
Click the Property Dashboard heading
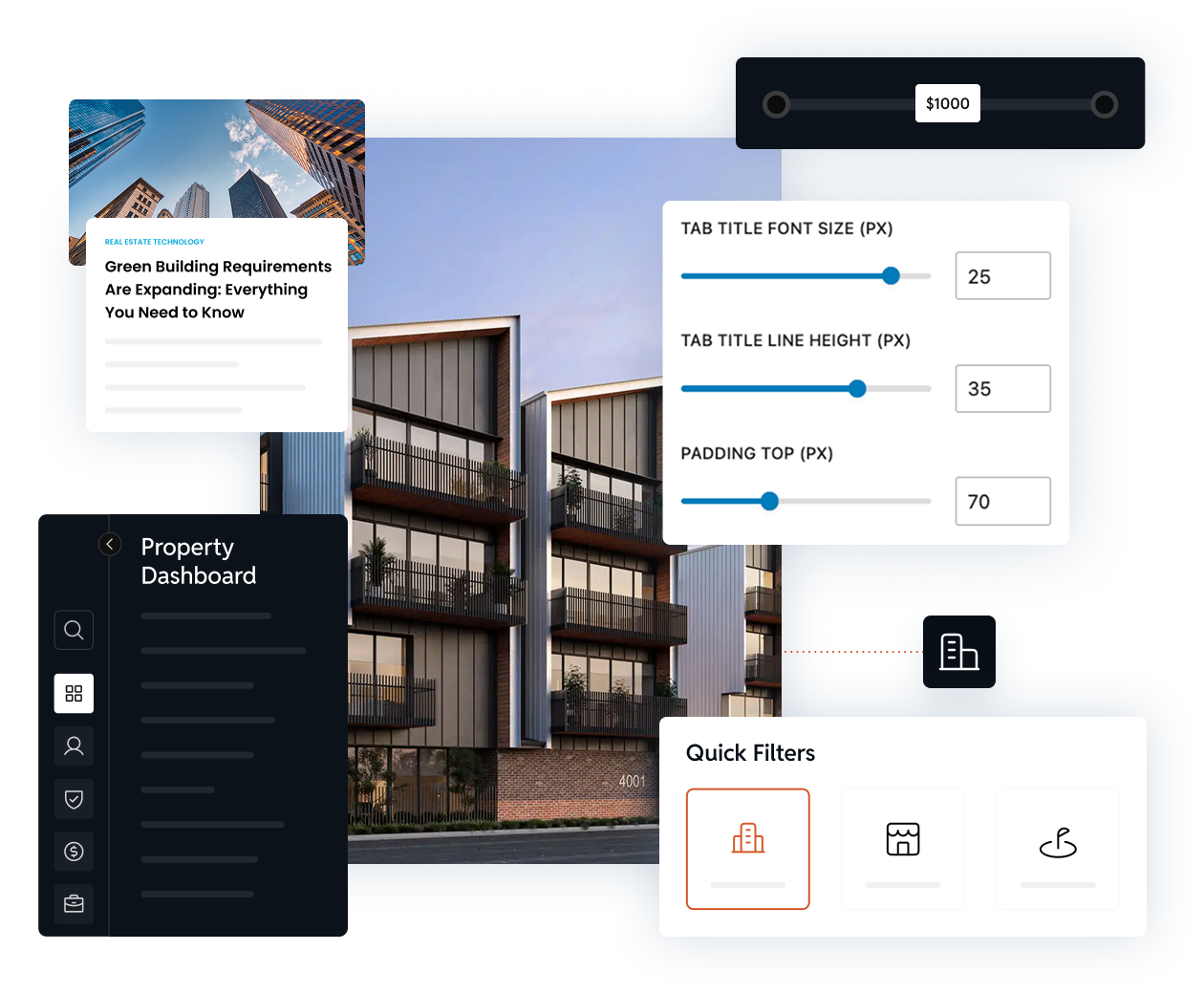(x=199, y=561)
